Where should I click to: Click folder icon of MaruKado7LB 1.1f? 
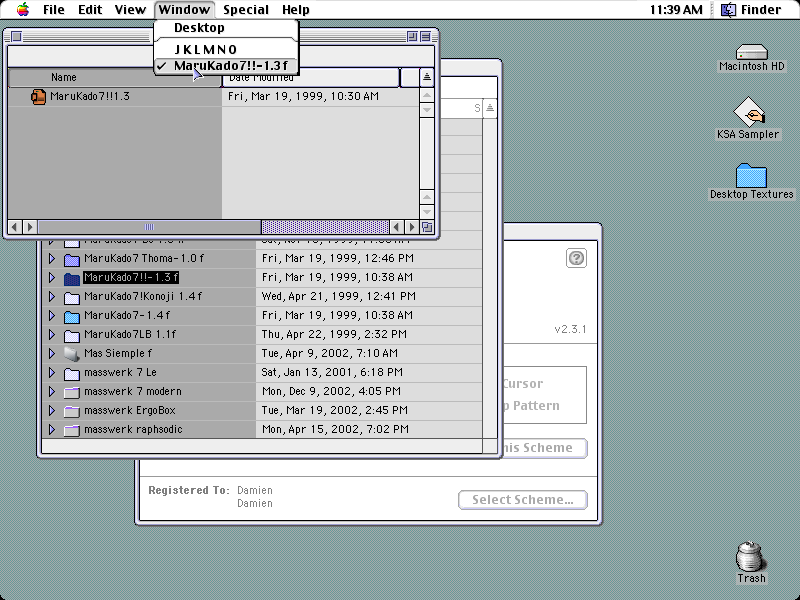72,335
